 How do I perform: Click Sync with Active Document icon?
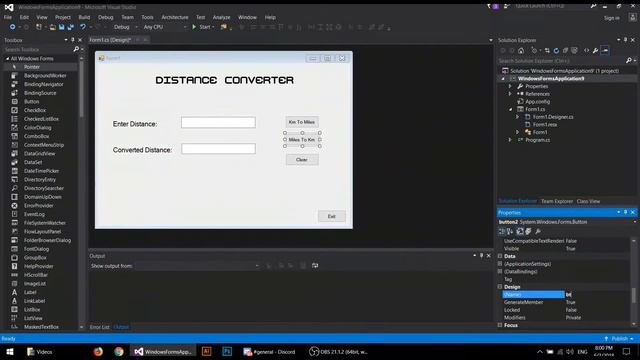click(x=547, y=51)
